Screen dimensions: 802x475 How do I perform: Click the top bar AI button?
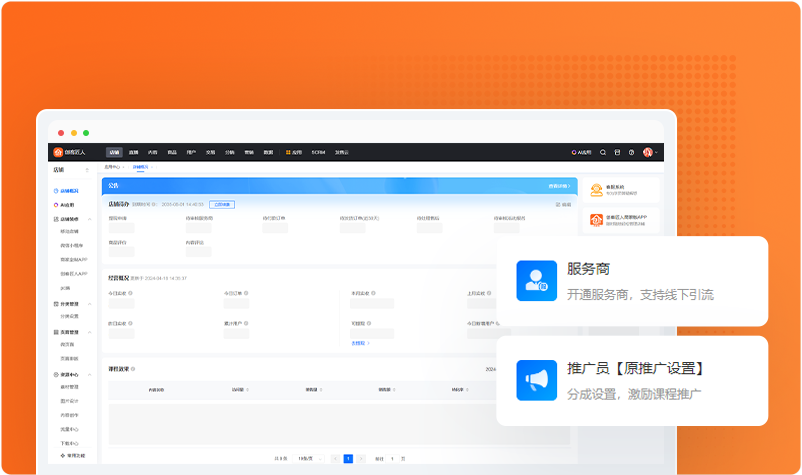pyautogui.click(x=583, y=152)
